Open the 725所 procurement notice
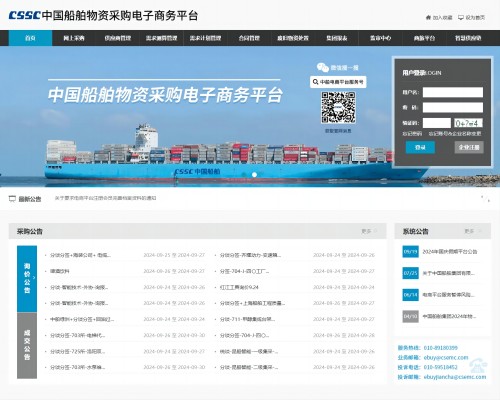The width and height of the screenshot is (500, 400). point(77,351)
